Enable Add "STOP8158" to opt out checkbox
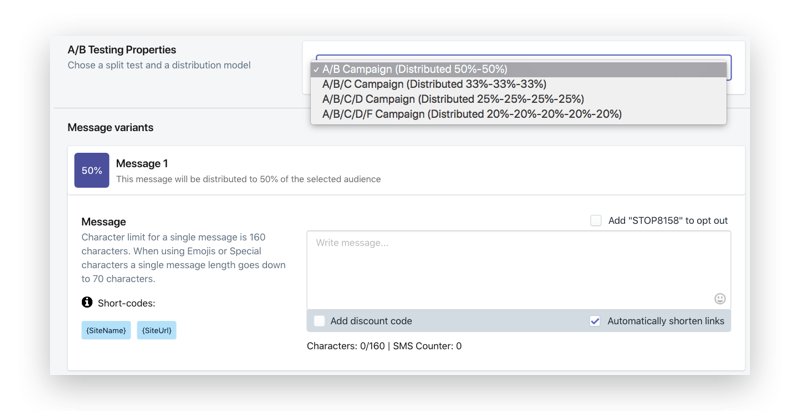The height and width of the screenshot is (411, 800). [x=596, y=220]
